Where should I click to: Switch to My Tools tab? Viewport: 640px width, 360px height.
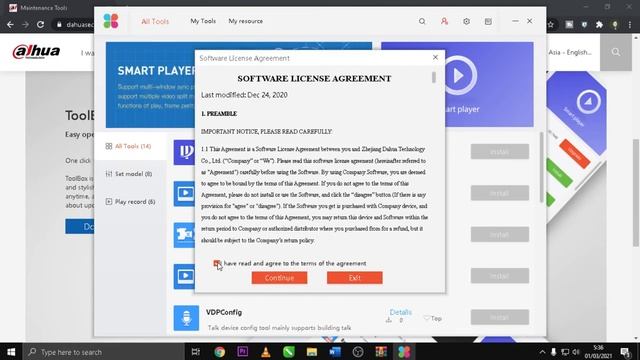tap(203, 21)
